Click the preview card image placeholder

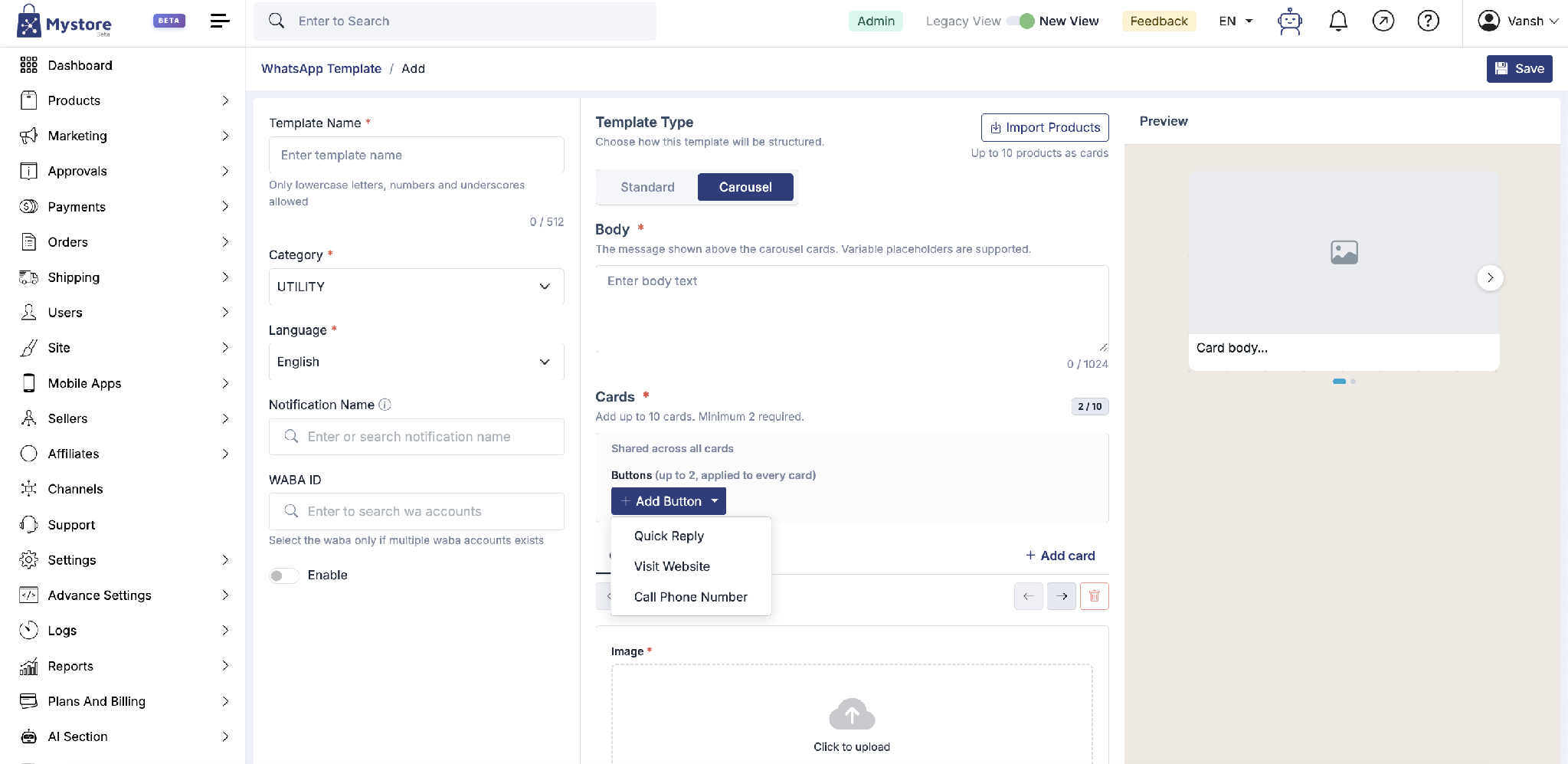click(x=1344, y=252)
